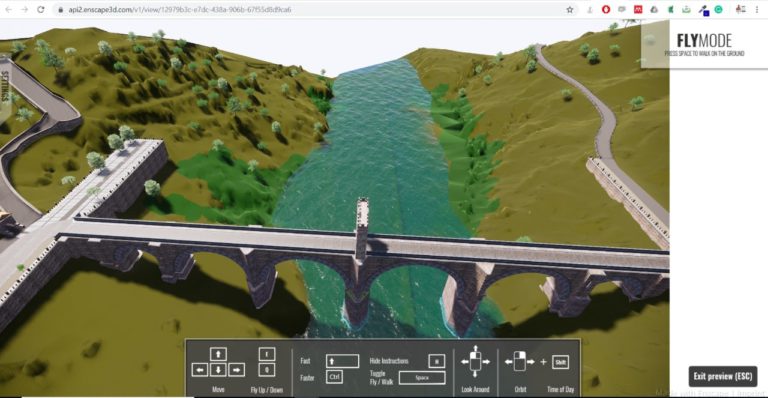Screen dimensions: 768x398
Task: Open the eyedropper color picker extension
Action: point(703,10)
